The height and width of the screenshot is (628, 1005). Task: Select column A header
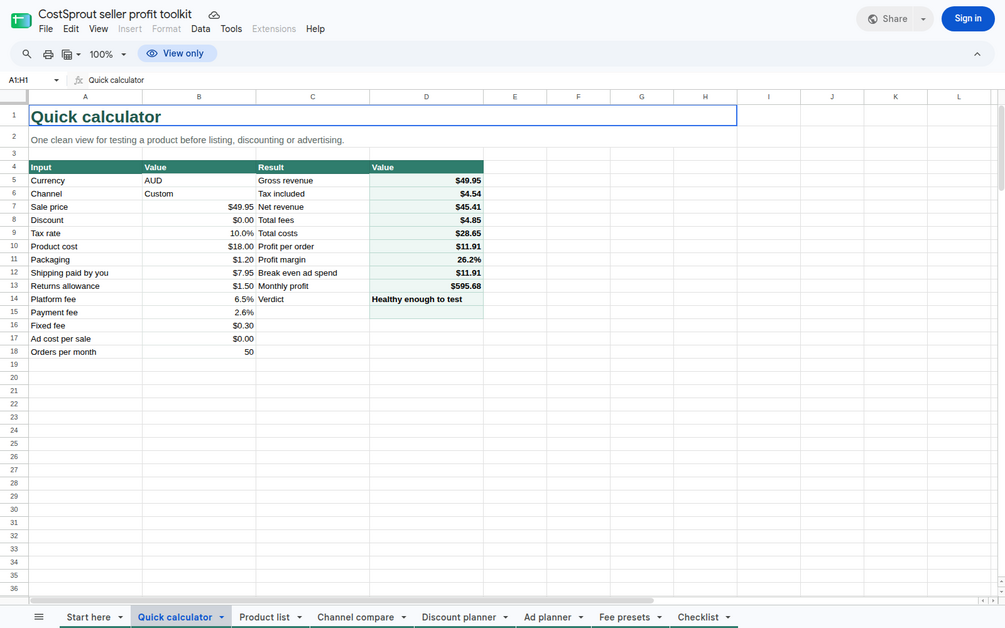[85, 97]
